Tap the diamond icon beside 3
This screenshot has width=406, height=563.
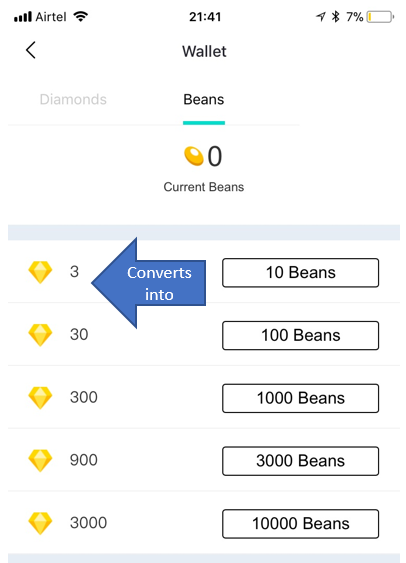click(40, 272)
